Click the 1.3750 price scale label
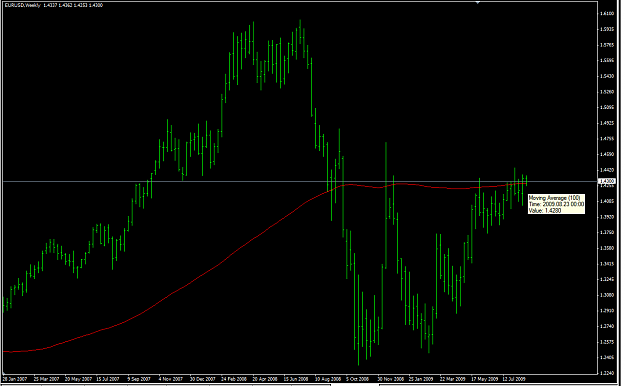The image size is (625, 386). pyautogui.click(x=607, y=232)
